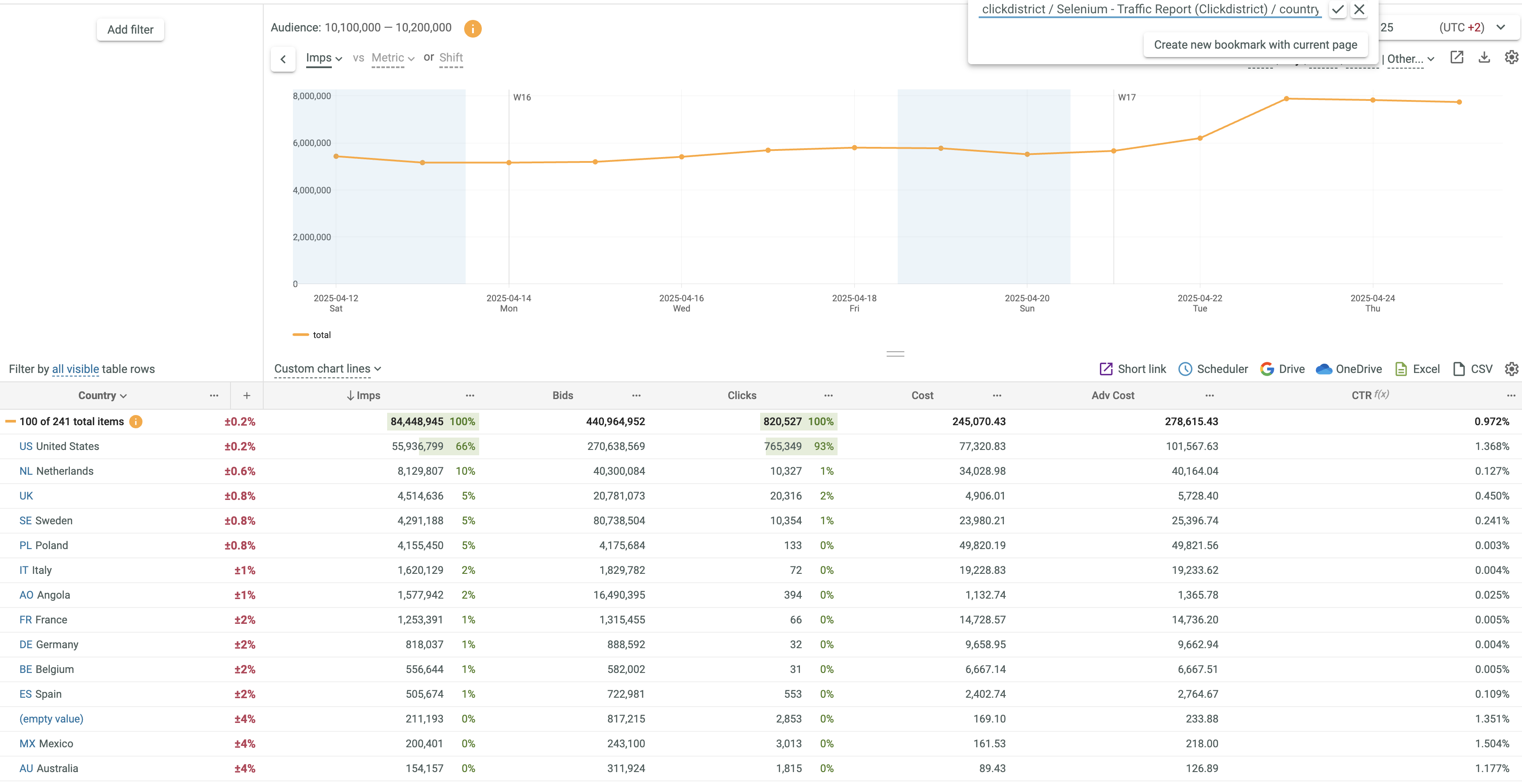Click the Add filter button
1522x784 pixels.
[x=130, y=30]
